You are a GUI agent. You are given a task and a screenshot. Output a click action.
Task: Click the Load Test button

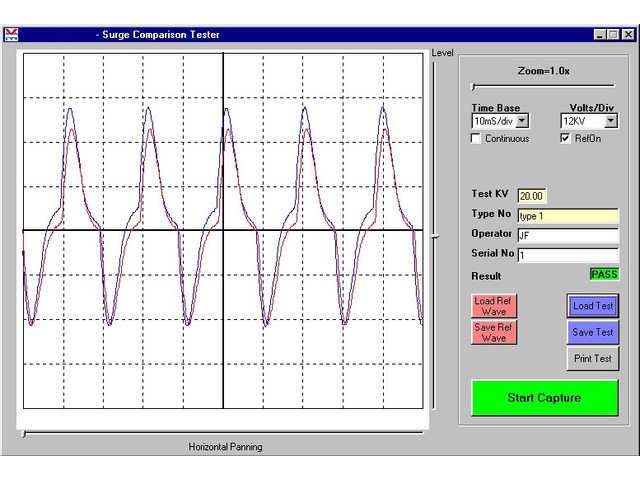coord(593,306)
